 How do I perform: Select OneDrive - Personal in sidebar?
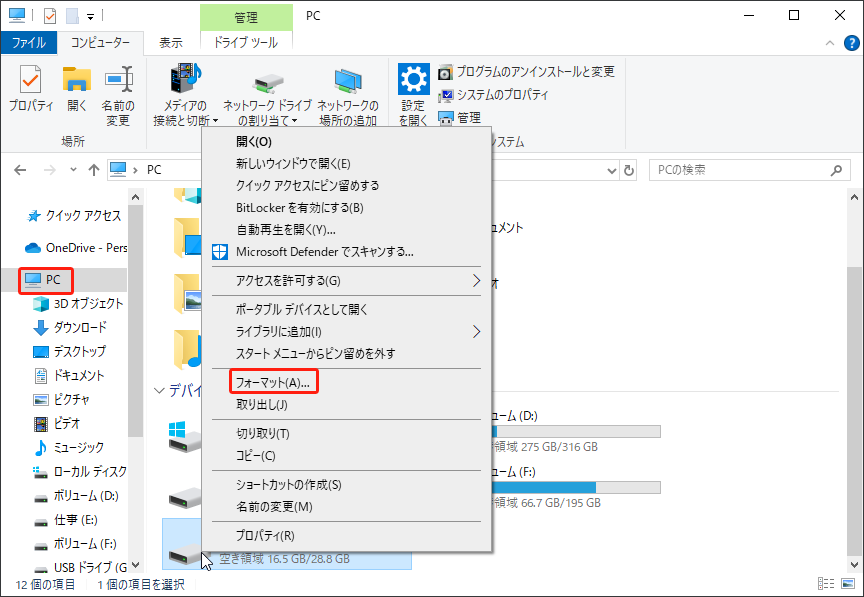tap(76, 248)
